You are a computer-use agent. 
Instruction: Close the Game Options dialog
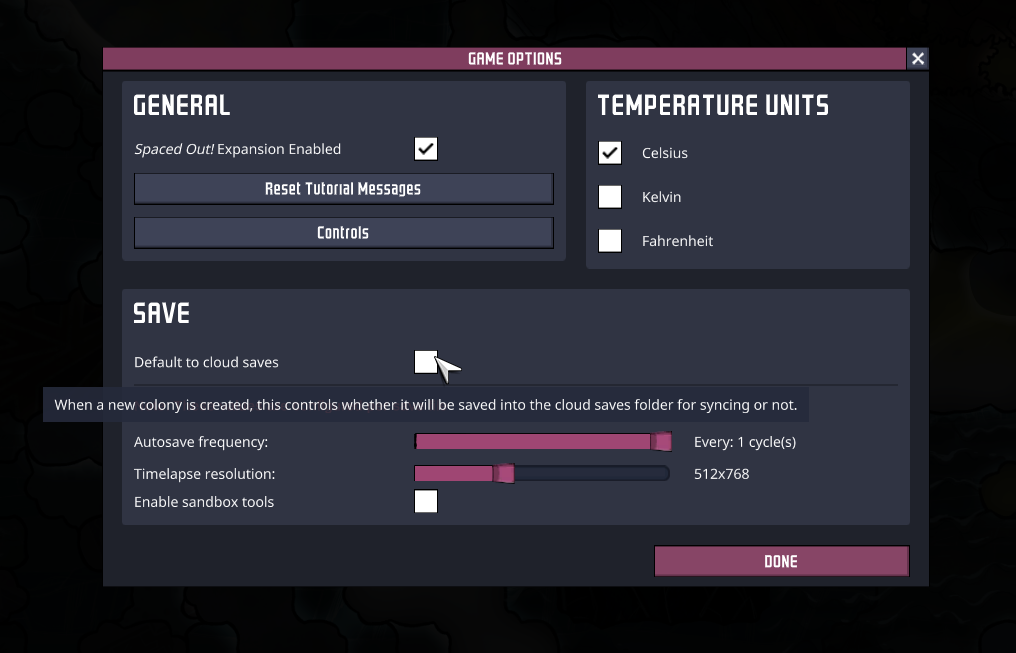918,59
